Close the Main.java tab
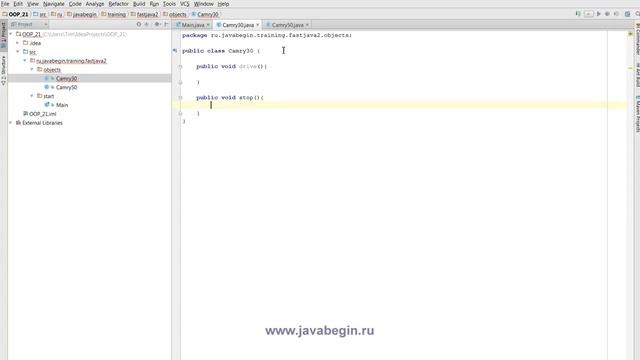640x360 pixels. [x=208, y=25]
